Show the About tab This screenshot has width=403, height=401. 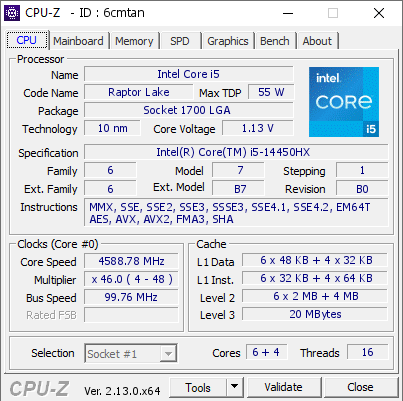point(317,41)
